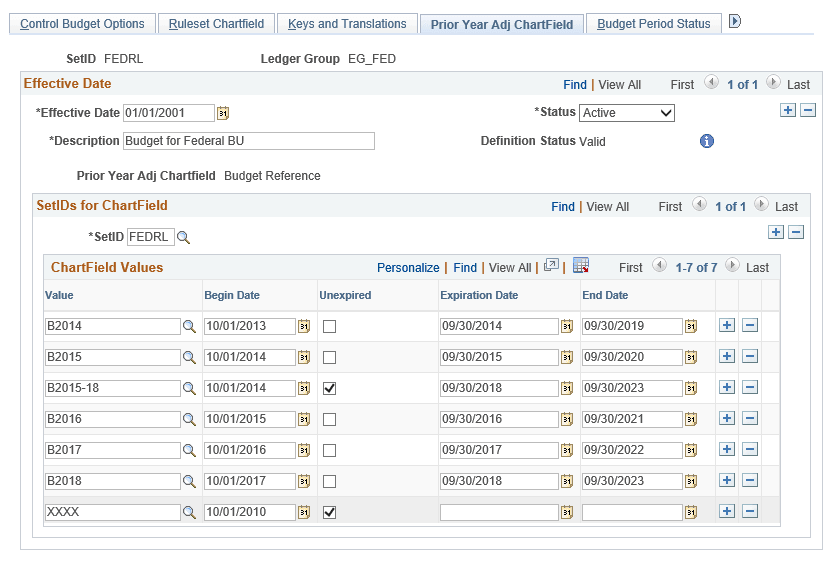
Task: Check Unexpired for B2018
Action: [x=330, y=482]
